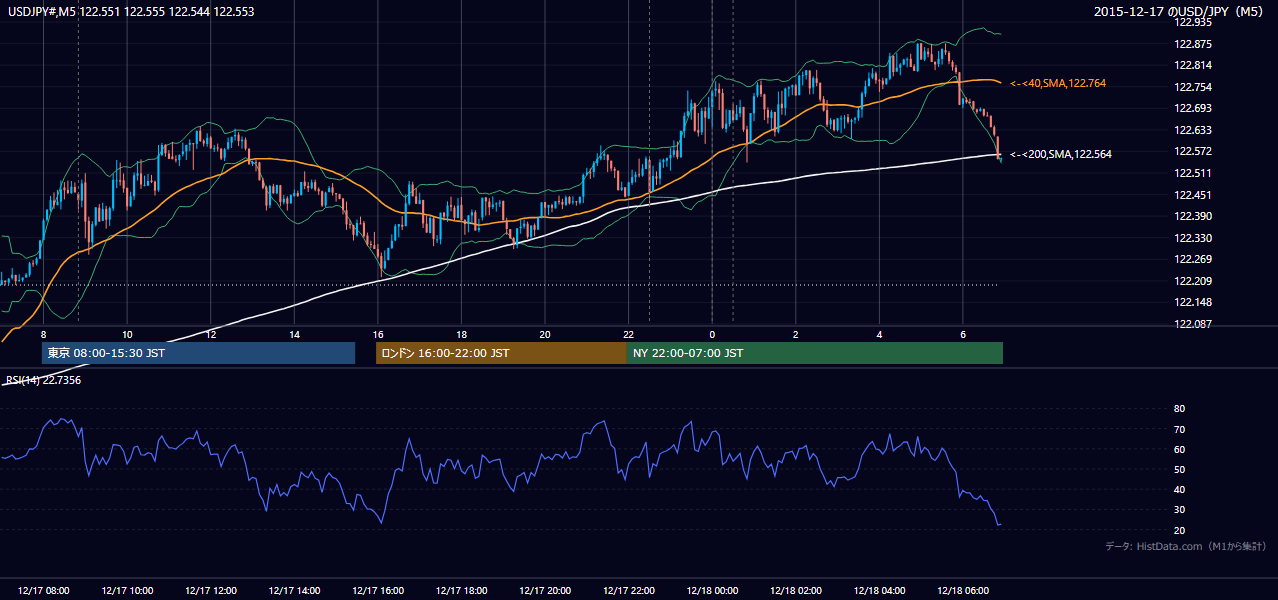Viewport: 1278px width, 600px height.
Task: Click the hour 6 tick on chart time axis
Action: pos(962,334)
